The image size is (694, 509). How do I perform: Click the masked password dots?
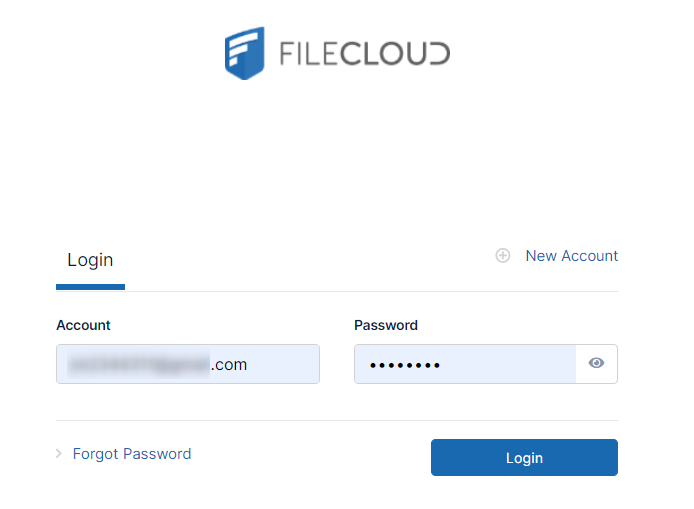pos(405,365)
